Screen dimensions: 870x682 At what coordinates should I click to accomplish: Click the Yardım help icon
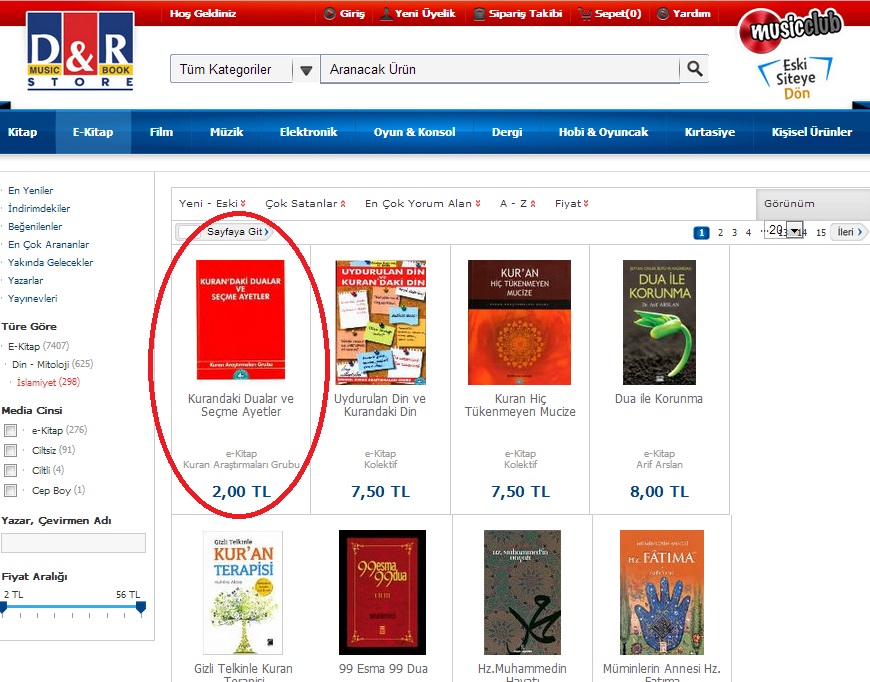[x=662, y=13]
